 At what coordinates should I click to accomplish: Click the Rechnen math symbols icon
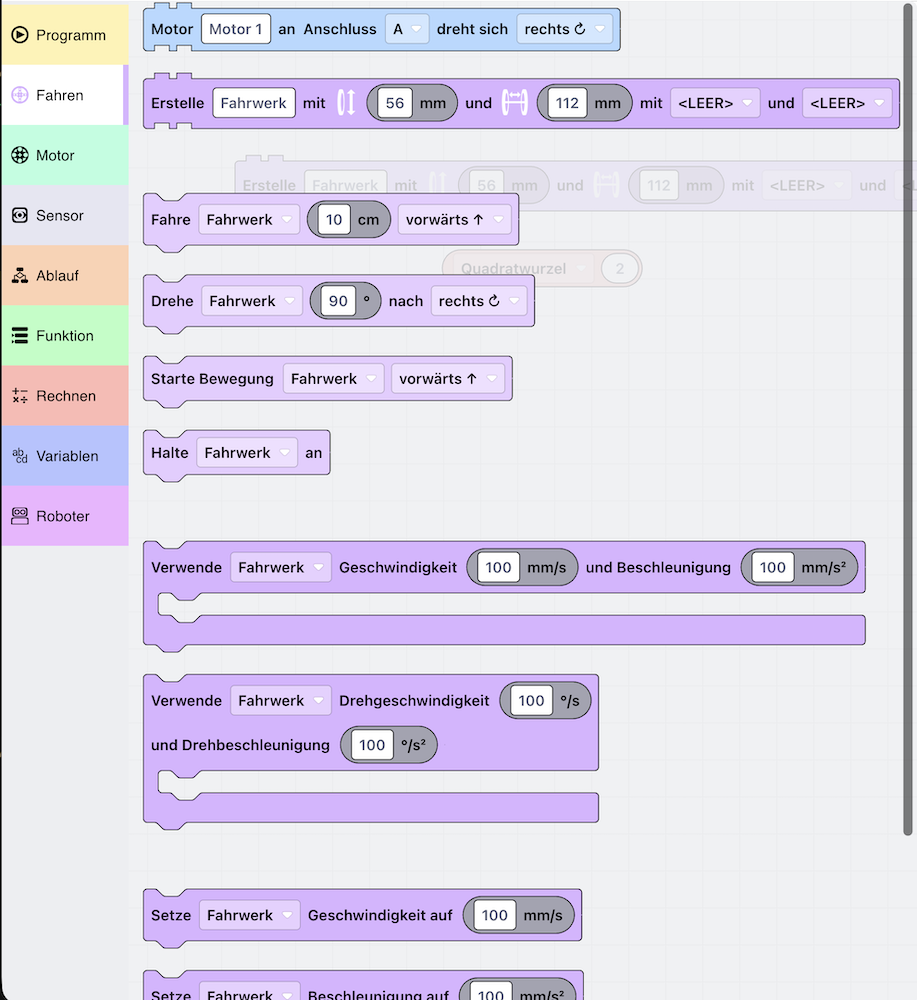[20, 396]
